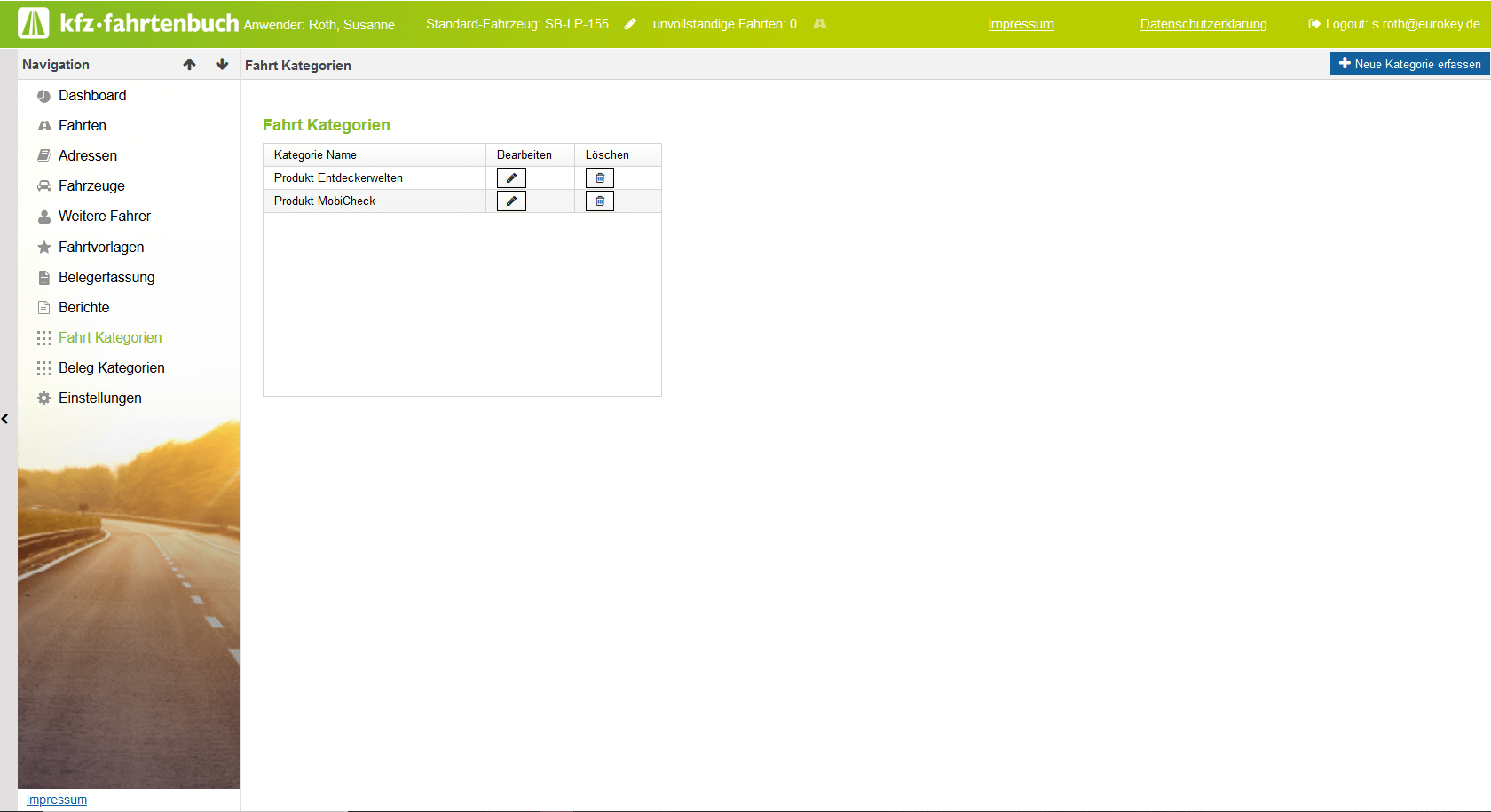Click the unvollständige Fahrten: 0 text
Image resolution: width=1491 pixels, height=812 pixels.
725,24
